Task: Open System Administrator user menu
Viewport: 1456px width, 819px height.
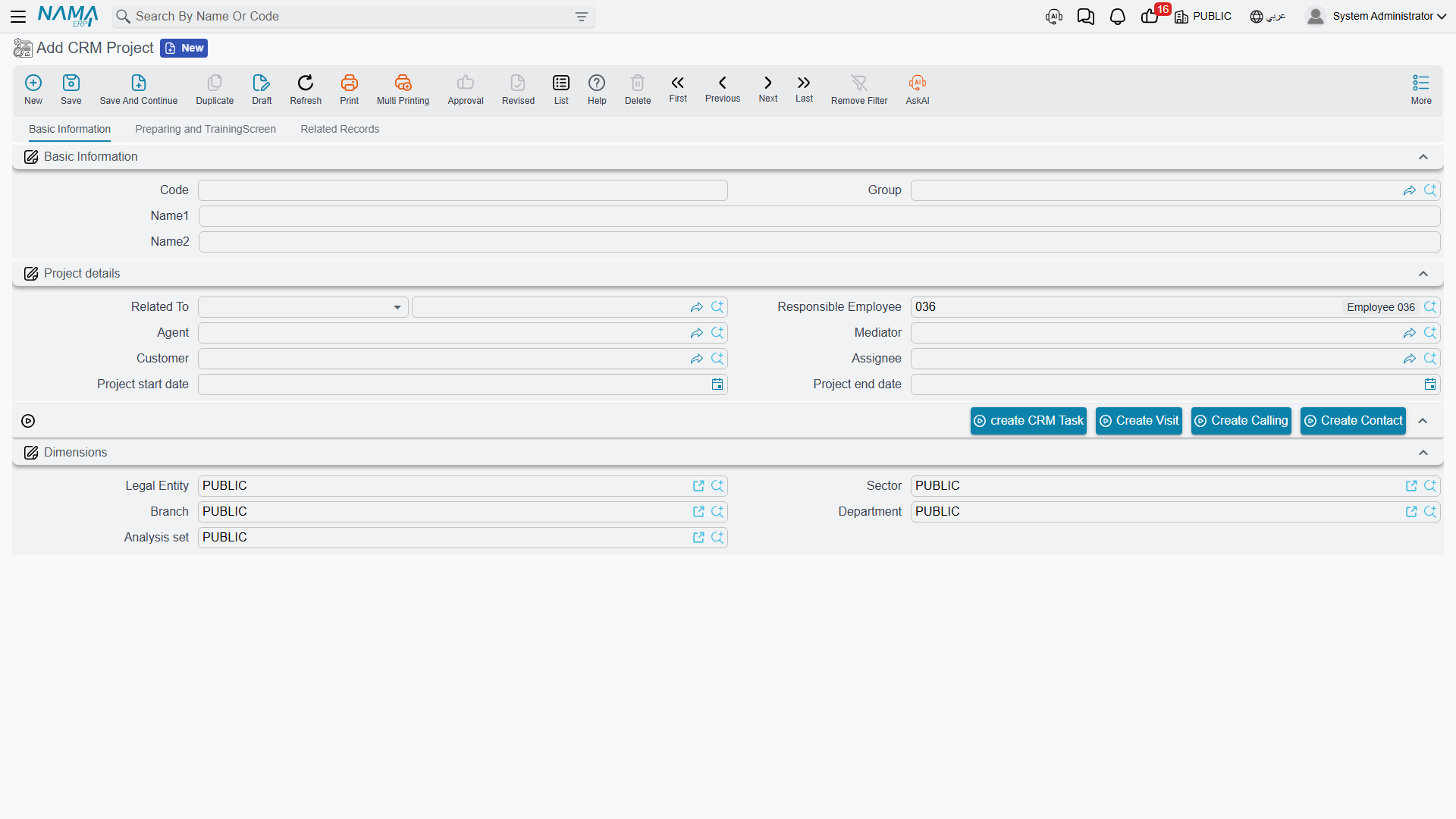Action: pyautogui.click(x=1376, y=16)
